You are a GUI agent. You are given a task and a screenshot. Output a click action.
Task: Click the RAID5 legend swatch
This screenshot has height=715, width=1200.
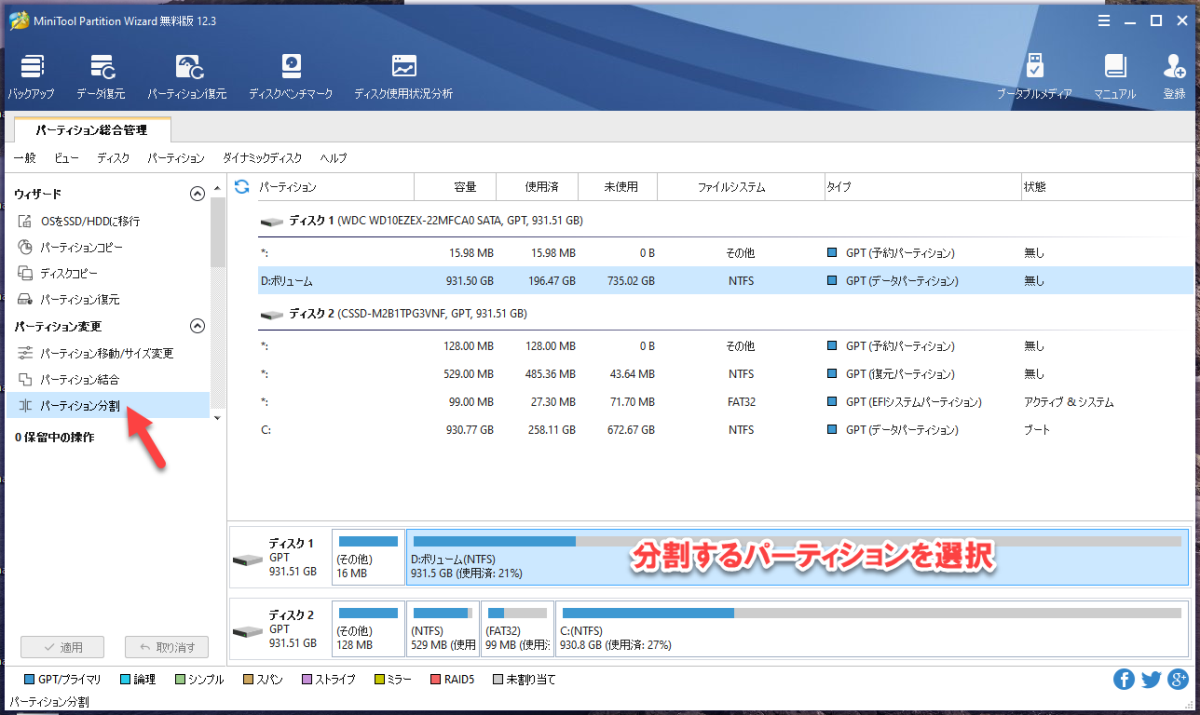click(x=435, y=679)
